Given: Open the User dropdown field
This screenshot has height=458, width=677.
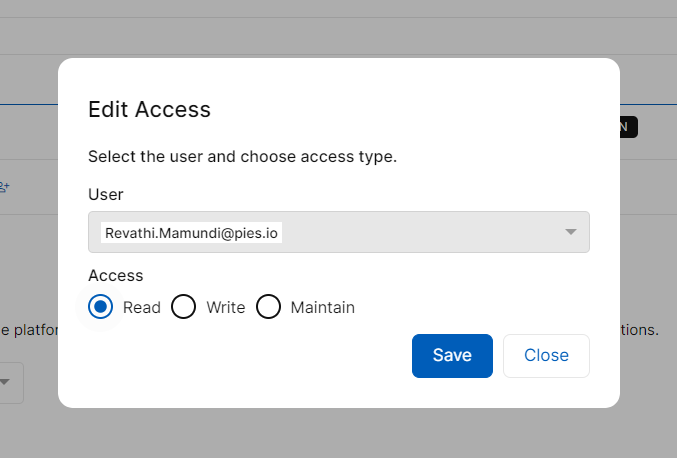Looking at the screenshot, I should (x=339, y=232).
